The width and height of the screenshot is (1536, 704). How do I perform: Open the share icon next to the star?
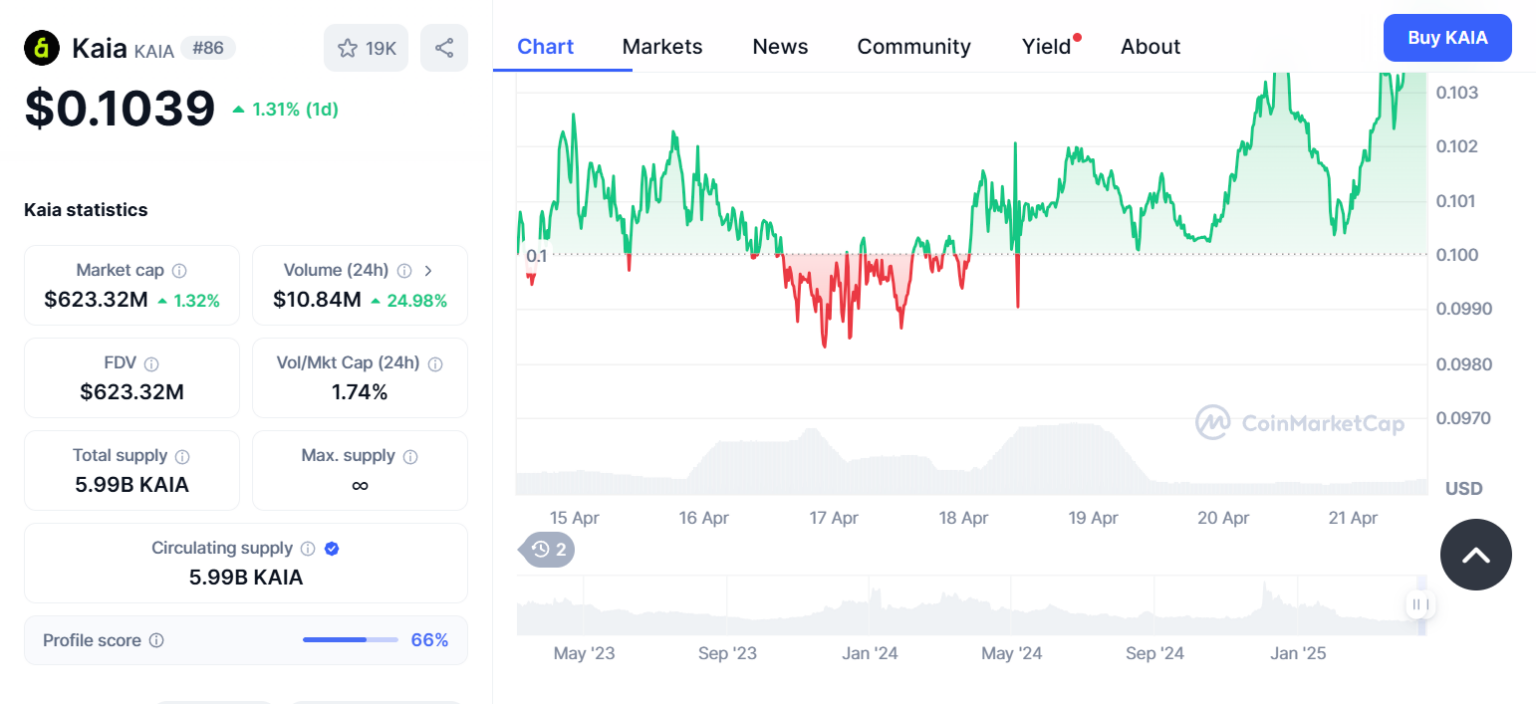point(444,47)
